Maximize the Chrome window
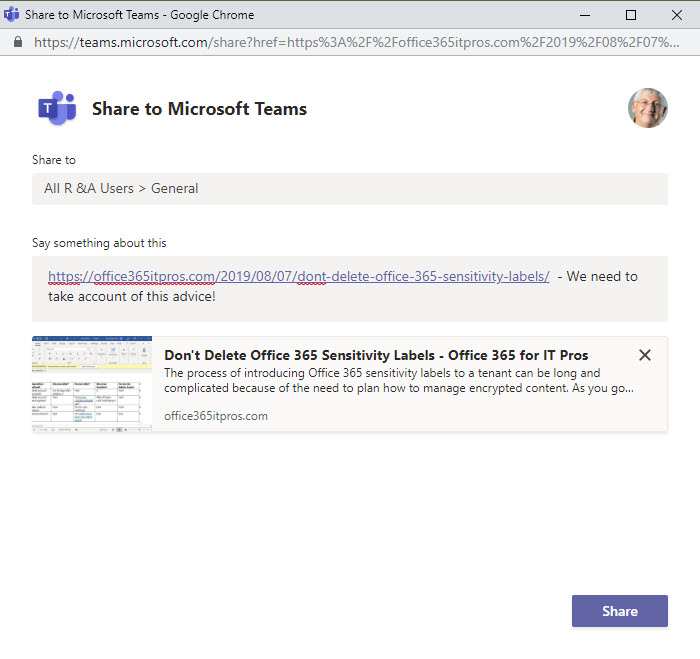This screenshot has width=700, height=659. pos(631,15)
